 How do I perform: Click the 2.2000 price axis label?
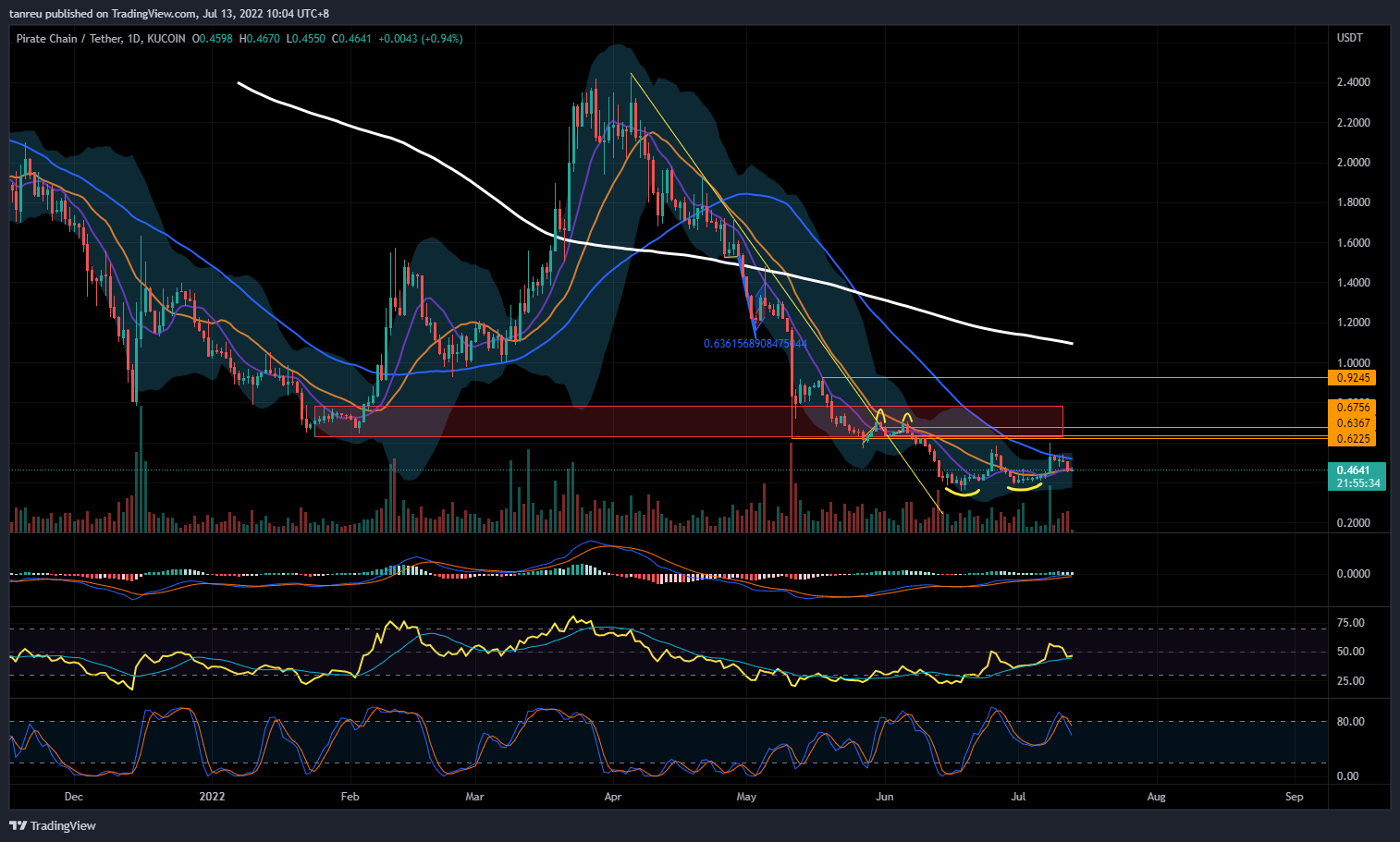[1354, 123]
